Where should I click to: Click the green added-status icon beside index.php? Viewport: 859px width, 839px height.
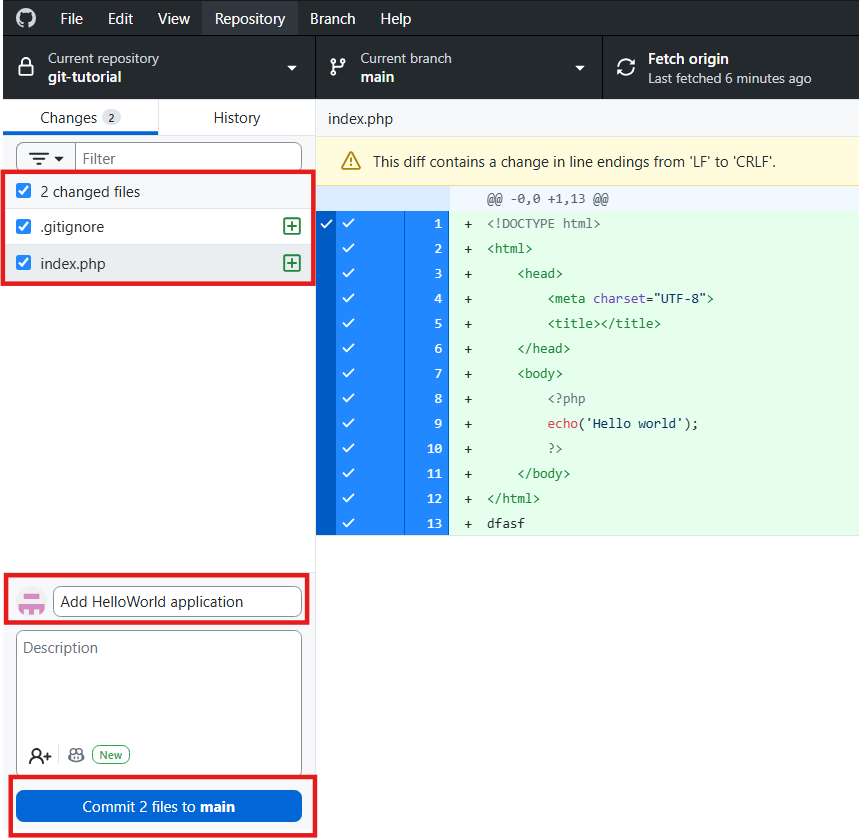coord(291,263)
